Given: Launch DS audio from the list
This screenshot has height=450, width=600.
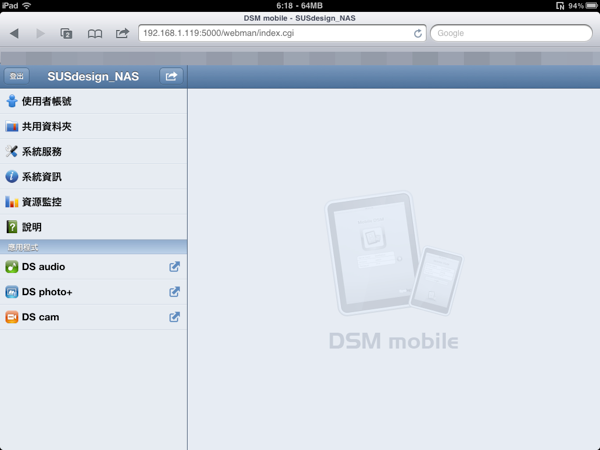Looking at the screenshot, I should tap(93, 267).
